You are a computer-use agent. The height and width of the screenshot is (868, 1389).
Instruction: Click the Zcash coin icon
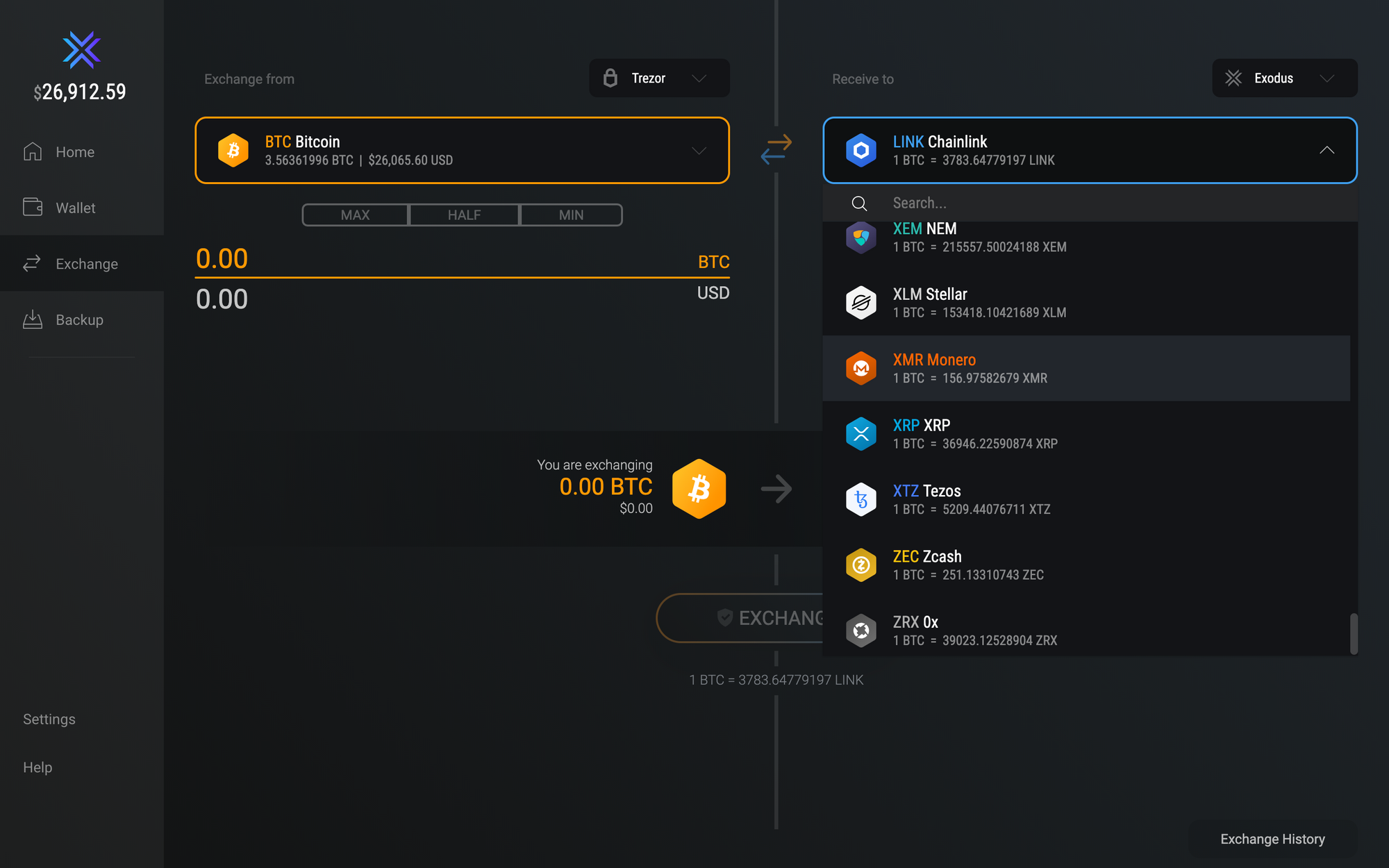pos(861,565)
